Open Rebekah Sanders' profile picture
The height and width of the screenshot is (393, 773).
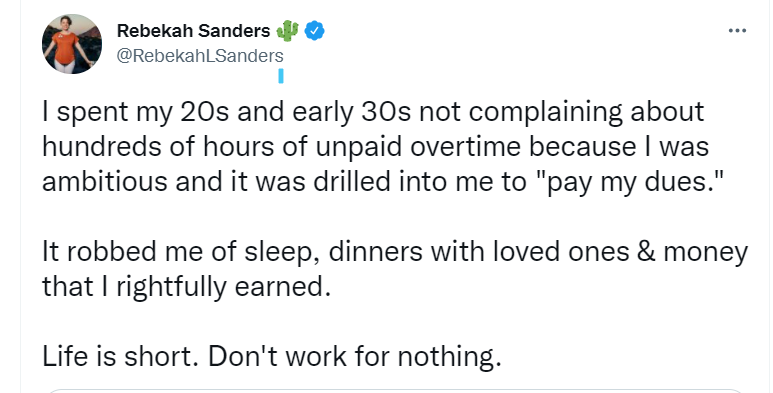72,44
